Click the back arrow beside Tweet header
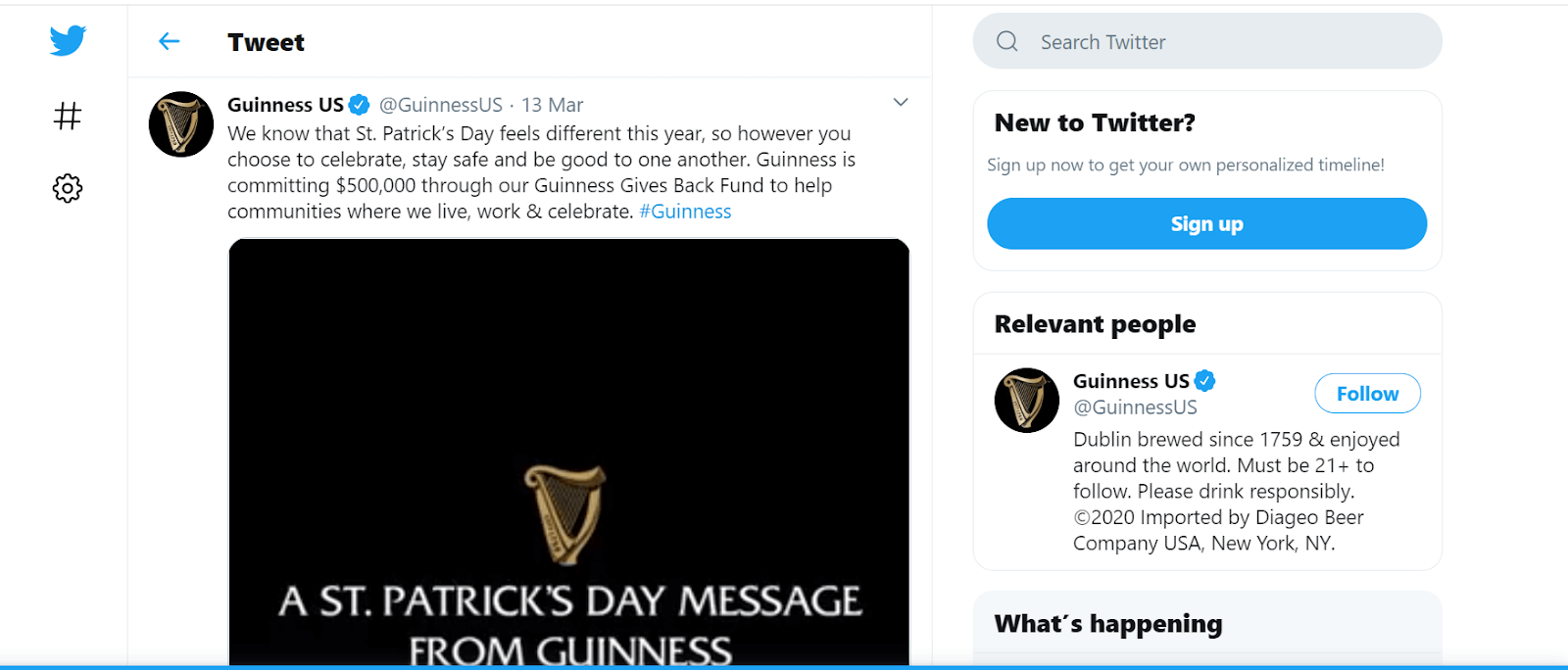Screen dimensions: 1568x670 point(169,42)
